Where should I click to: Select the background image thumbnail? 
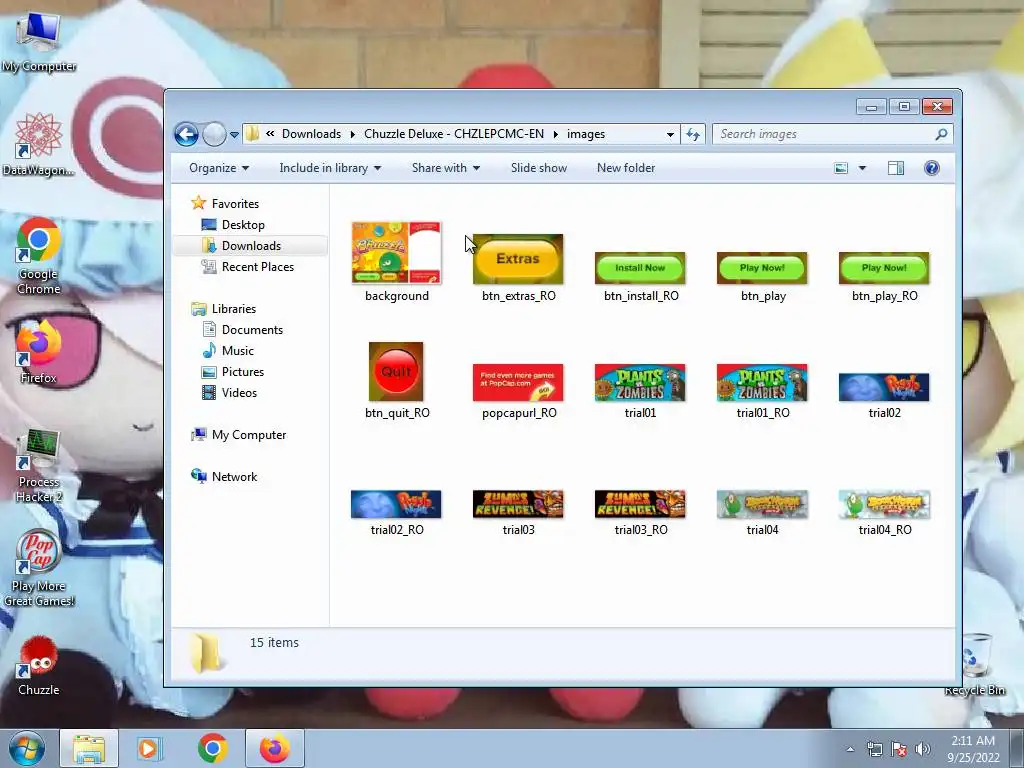(396, 253)
